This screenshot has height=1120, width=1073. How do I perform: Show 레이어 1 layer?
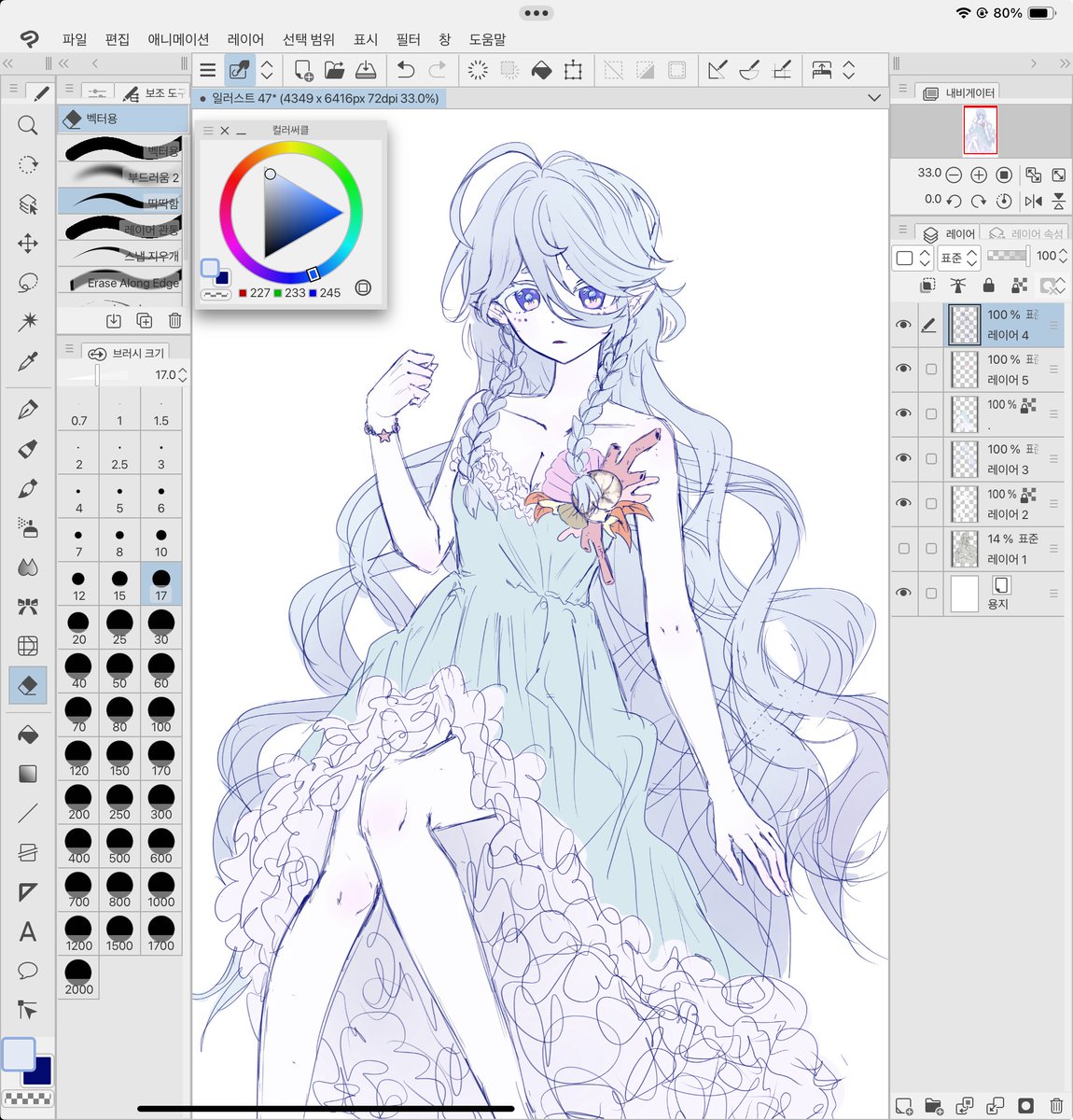[903, 549]
